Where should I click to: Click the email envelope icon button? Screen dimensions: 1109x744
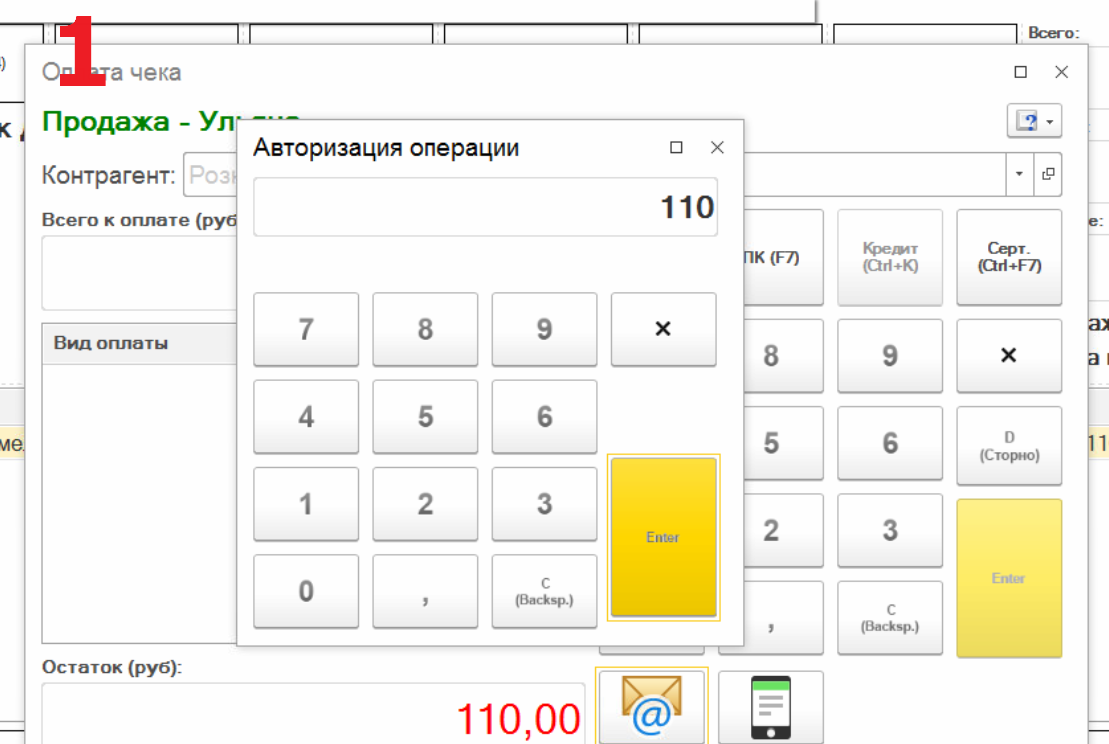(x=651, y=706)
